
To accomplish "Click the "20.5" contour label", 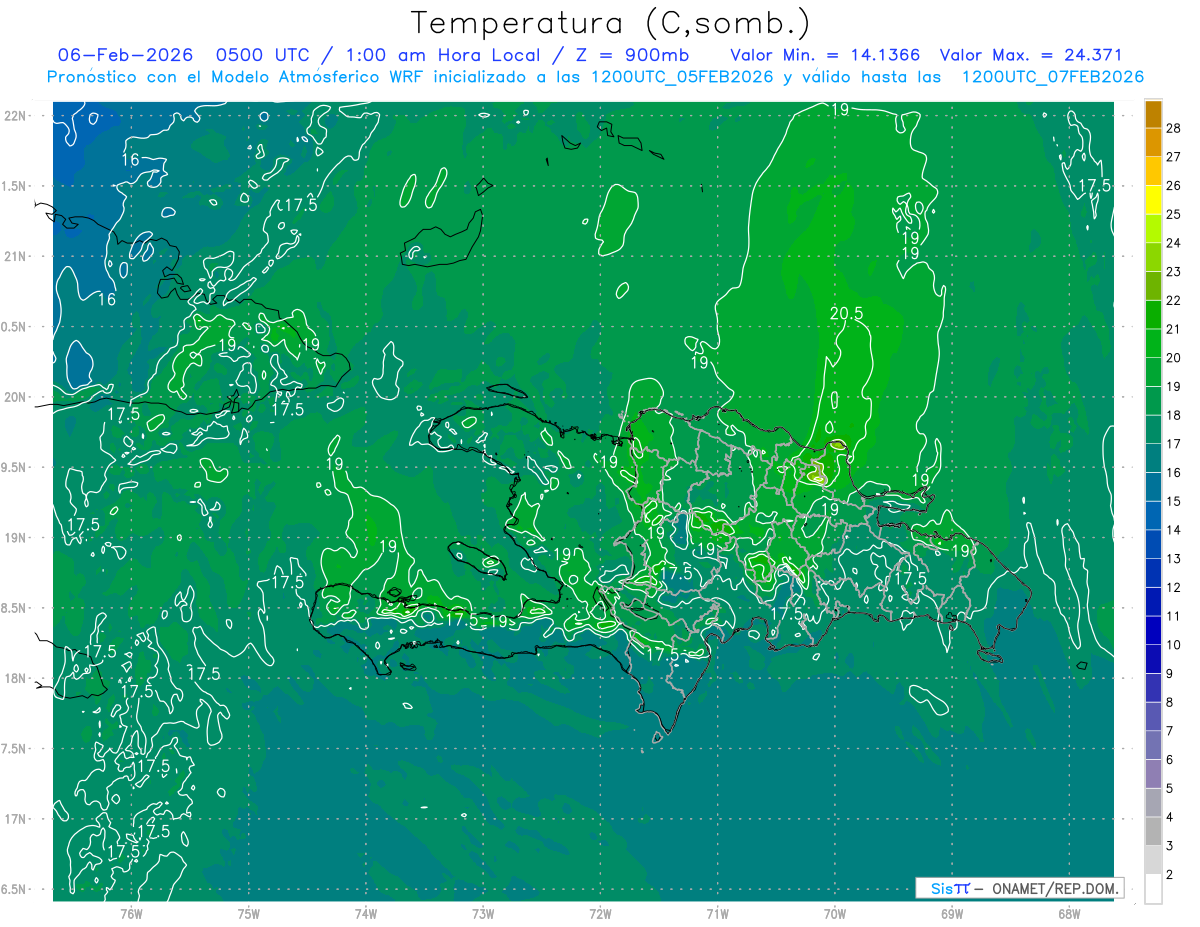I will (x=846, y=313).
